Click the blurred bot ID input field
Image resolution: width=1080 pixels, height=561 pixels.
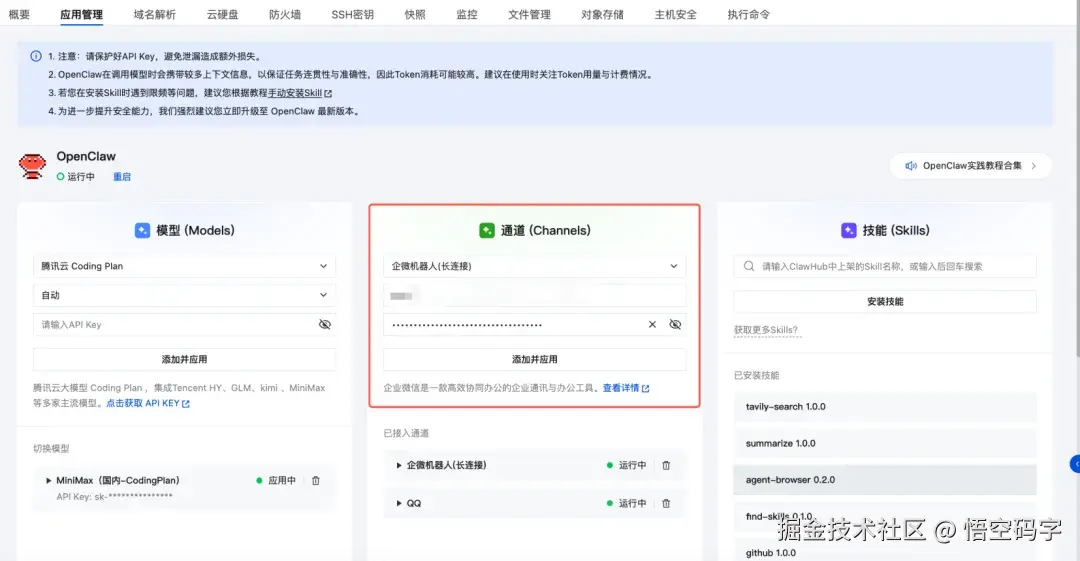[534, 296]
